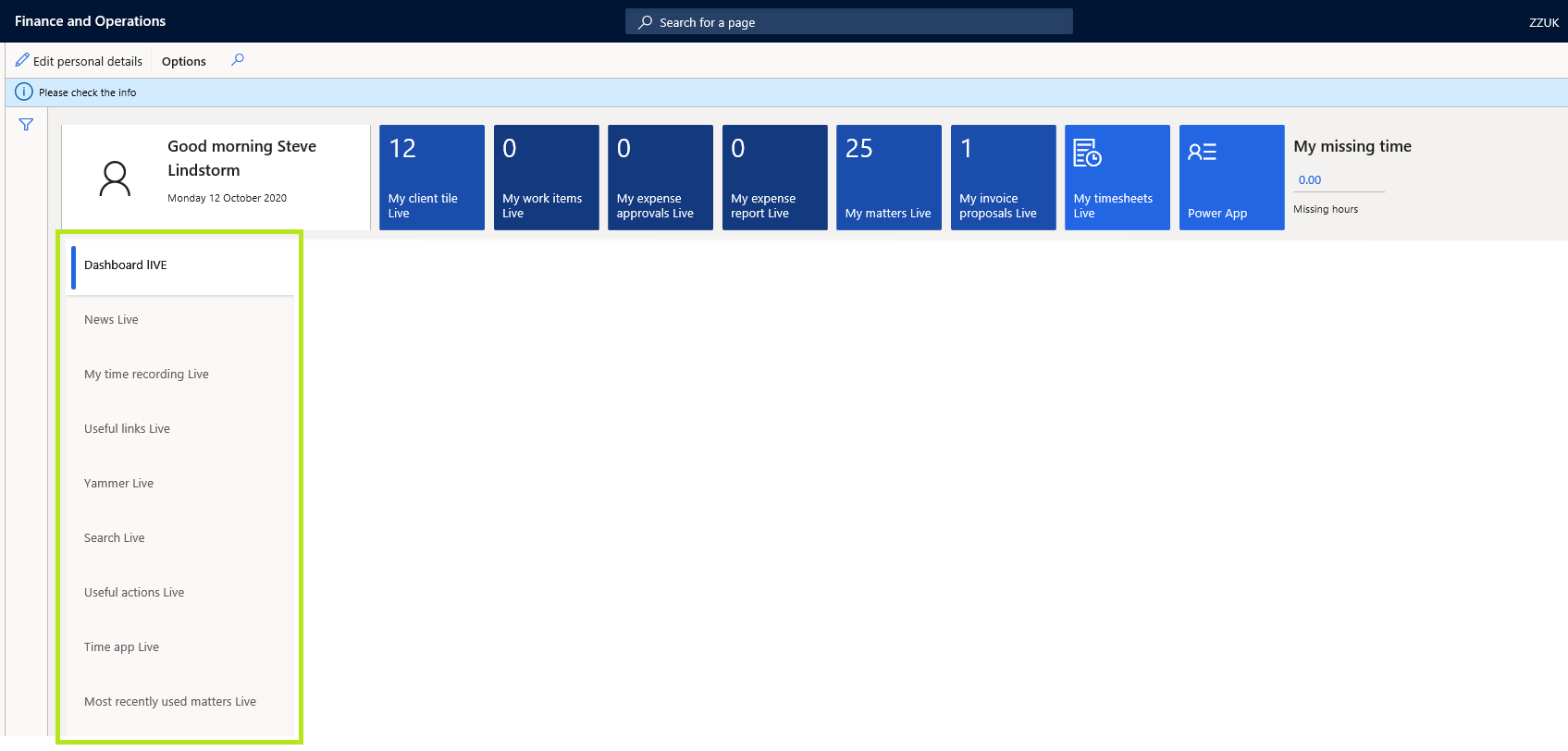1568x751 pixels.
Task: Open the My invoice proposals Live tile
Action: [x=1003, y=178]
